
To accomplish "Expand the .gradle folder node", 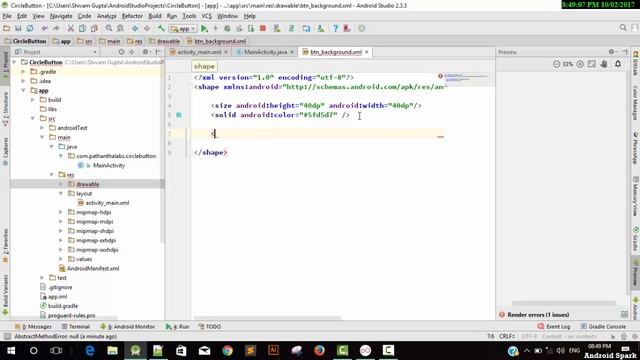I will point(24,71).
